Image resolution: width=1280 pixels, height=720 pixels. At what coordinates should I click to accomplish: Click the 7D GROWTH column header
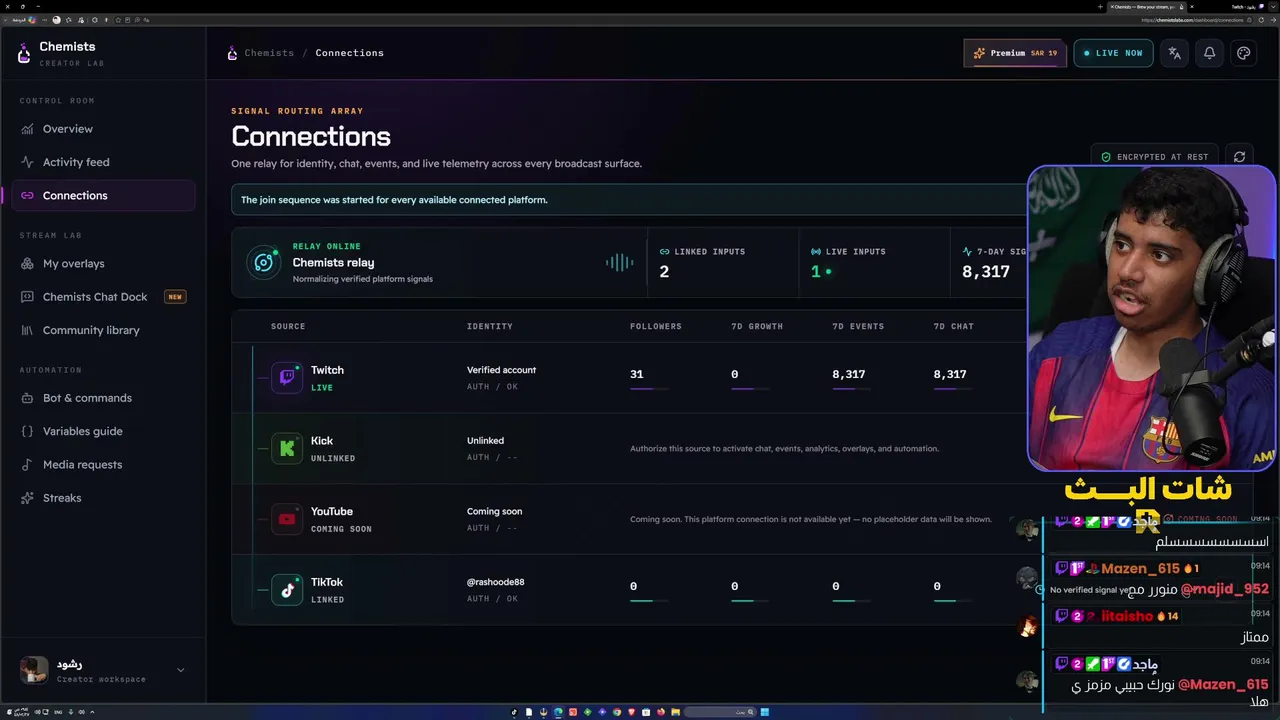coord(757,326)
